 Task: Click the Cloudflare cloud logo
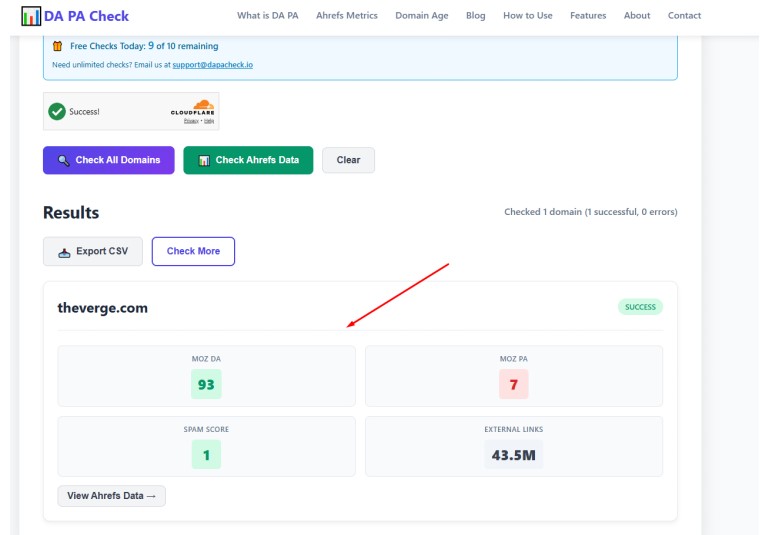(203, 105)
